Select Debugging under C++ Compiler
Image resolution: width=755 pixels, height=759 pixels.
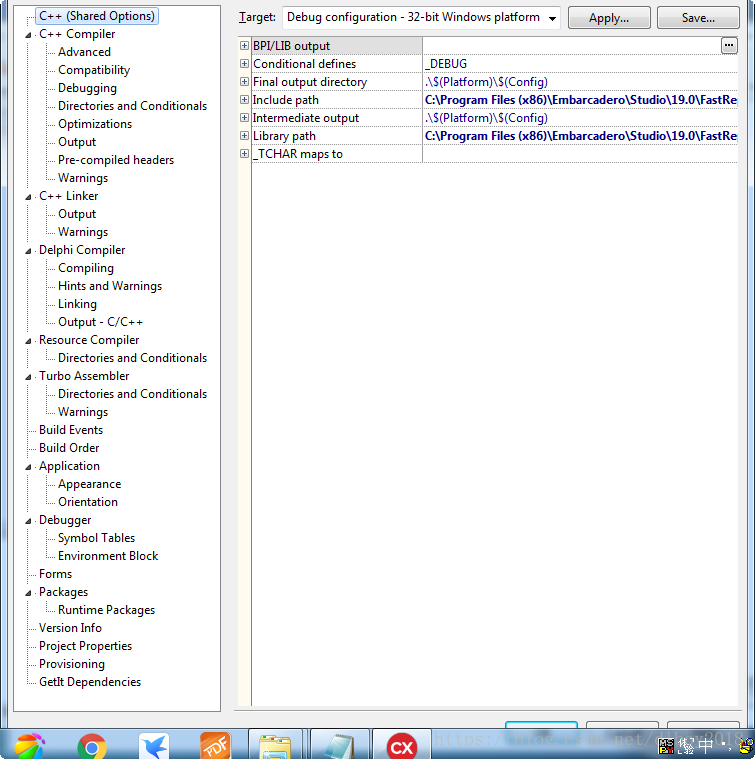[87, 88]
